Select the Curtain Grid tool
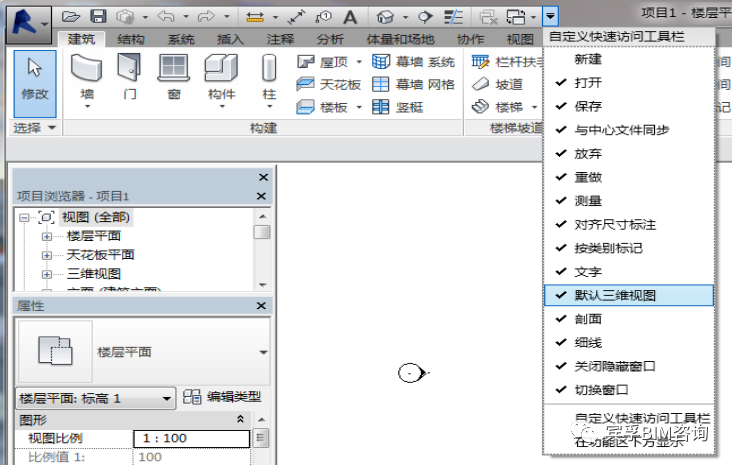 tap(414, 85)
